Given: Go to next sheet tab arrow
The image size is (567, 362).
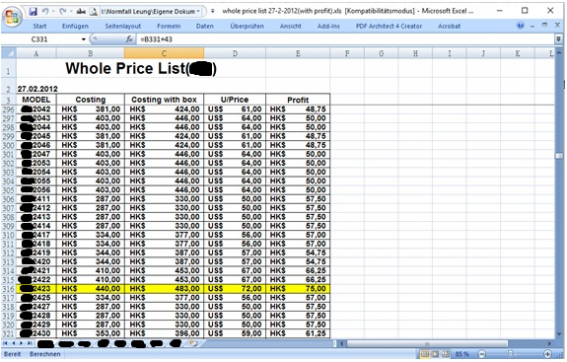Looking at the screenshot, I should coord(21,343).
